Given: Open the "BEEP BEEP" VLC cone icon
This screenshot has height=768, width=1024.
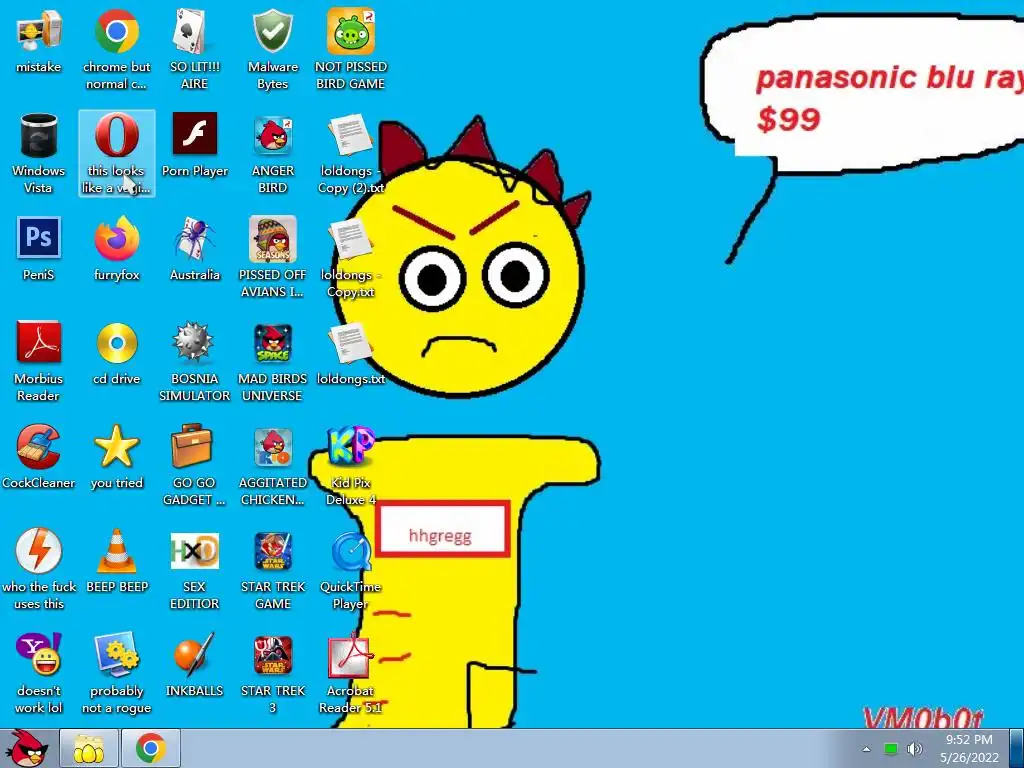Looking at the screenshot, I should (116, 551).
